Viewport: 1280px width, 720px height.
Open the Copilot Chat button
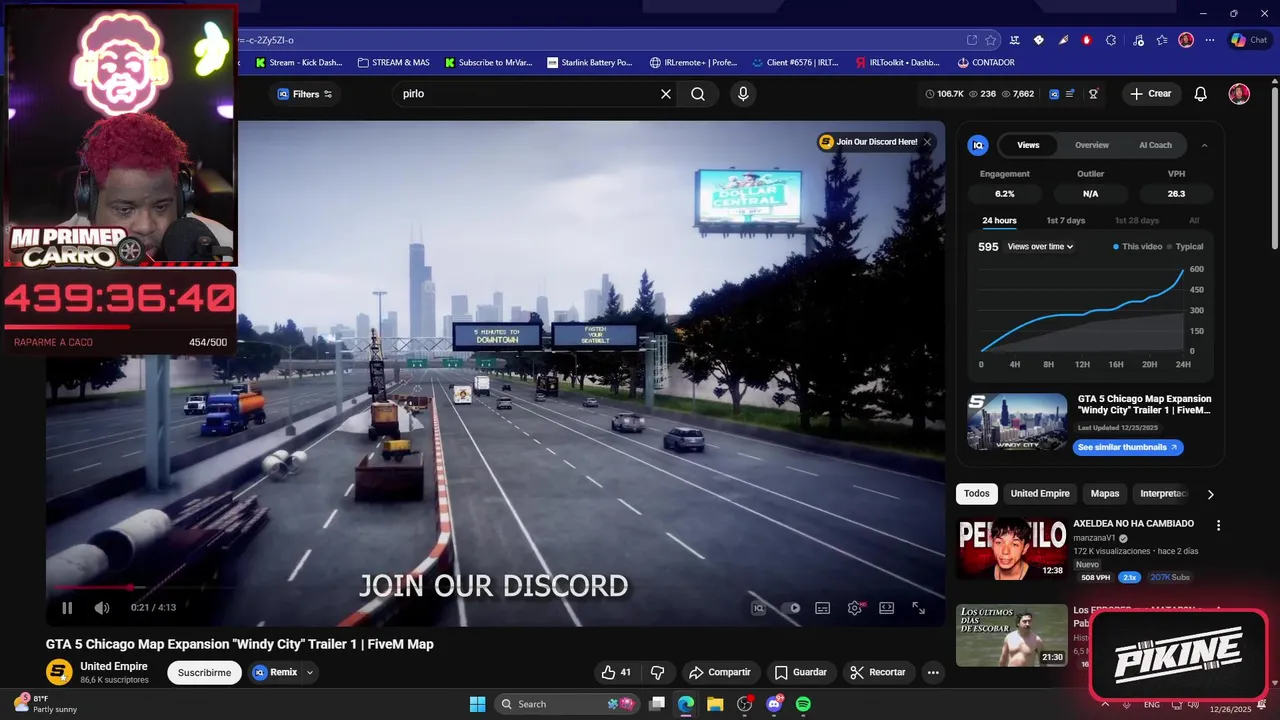tap(1249, 40)
